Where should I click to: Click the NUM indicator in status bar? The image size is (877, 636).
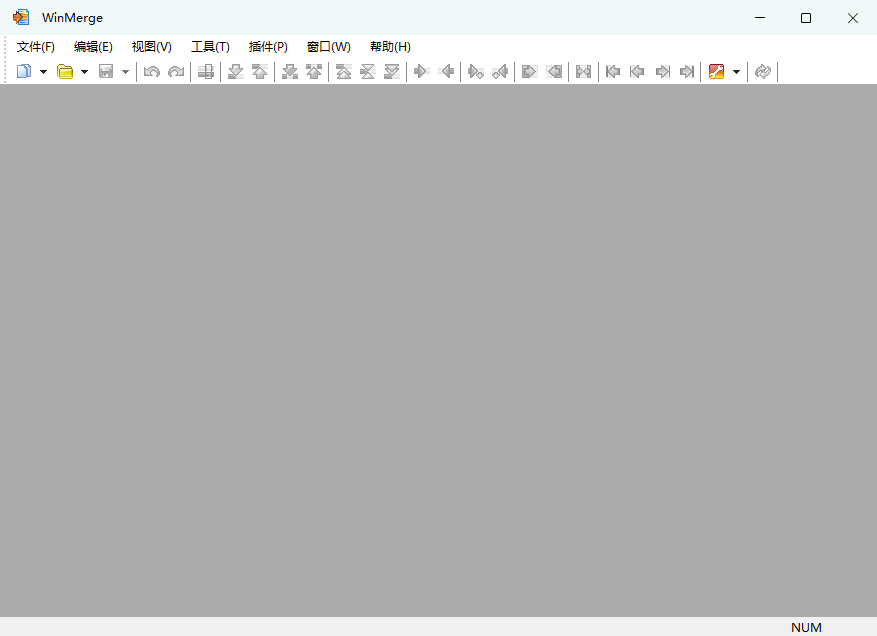click(x=806, y=627)
